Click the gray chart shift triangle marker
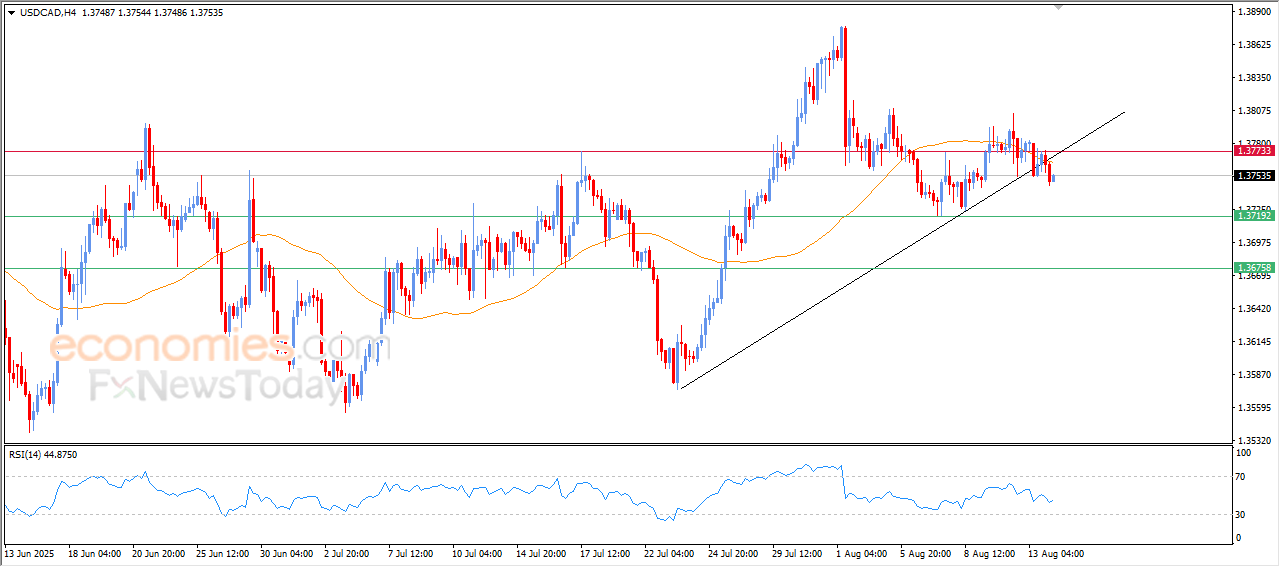Image resolution: width=1280 pixels, height=567 pixels. (1059, 7)
